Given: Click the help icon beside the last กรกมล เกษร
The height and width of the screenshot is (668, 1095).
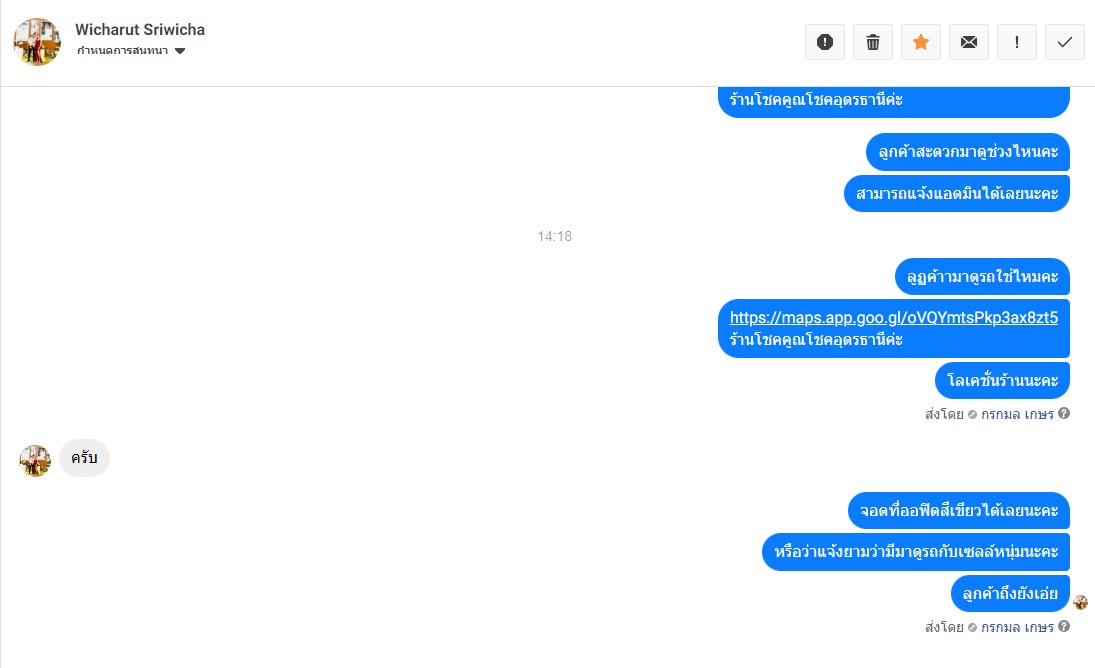Looking at the screenshot, I should 1064,626.
